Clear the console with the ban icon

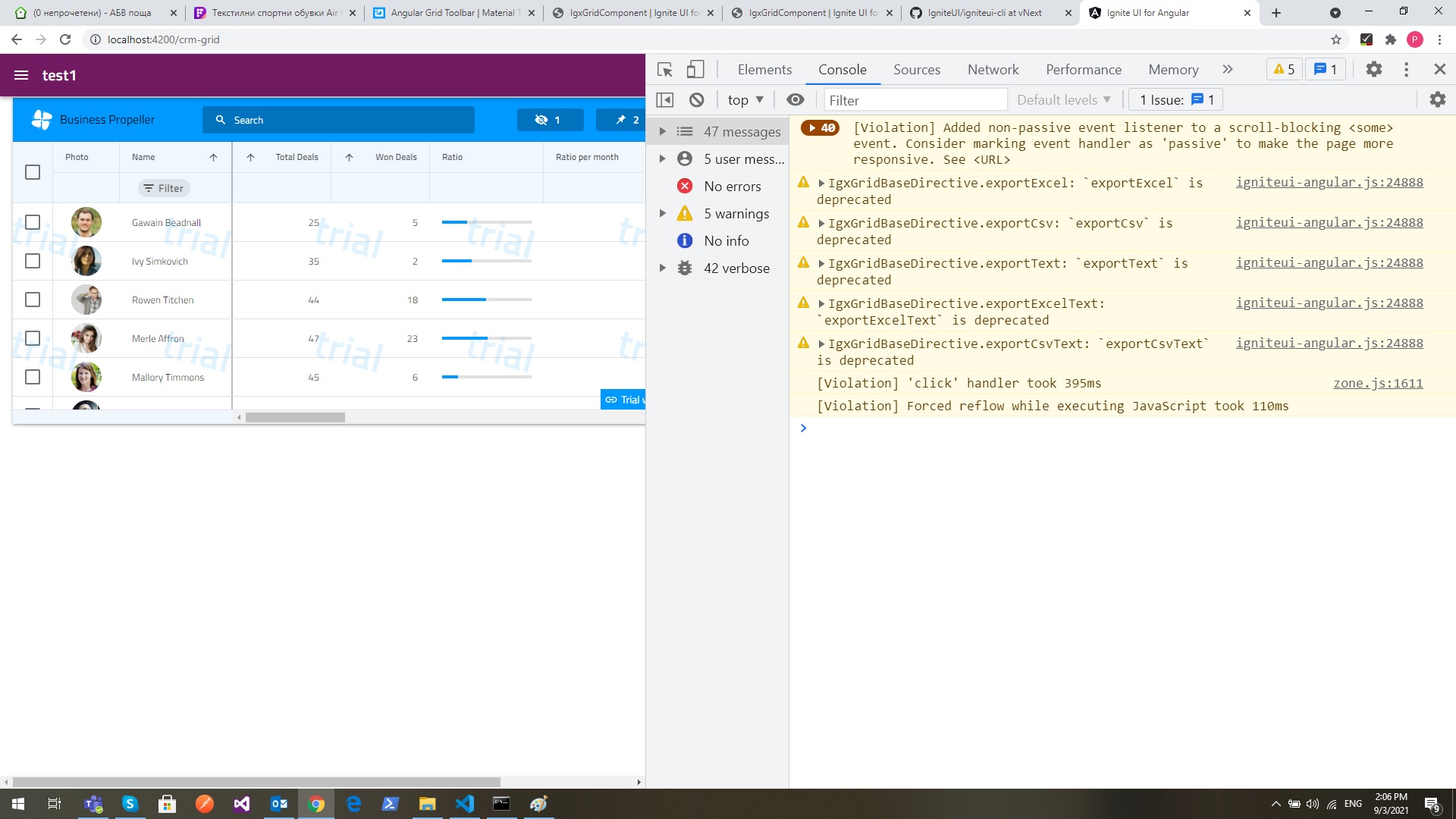coord(696,100)
